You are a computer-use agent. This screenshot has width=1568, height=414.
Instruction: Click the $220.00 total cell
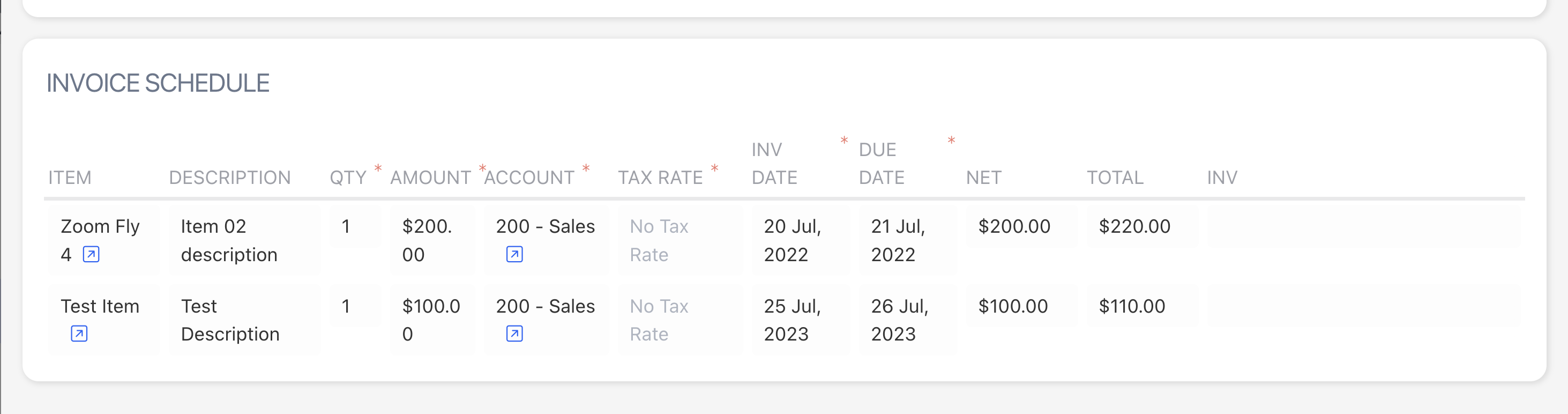[1141, 226]
